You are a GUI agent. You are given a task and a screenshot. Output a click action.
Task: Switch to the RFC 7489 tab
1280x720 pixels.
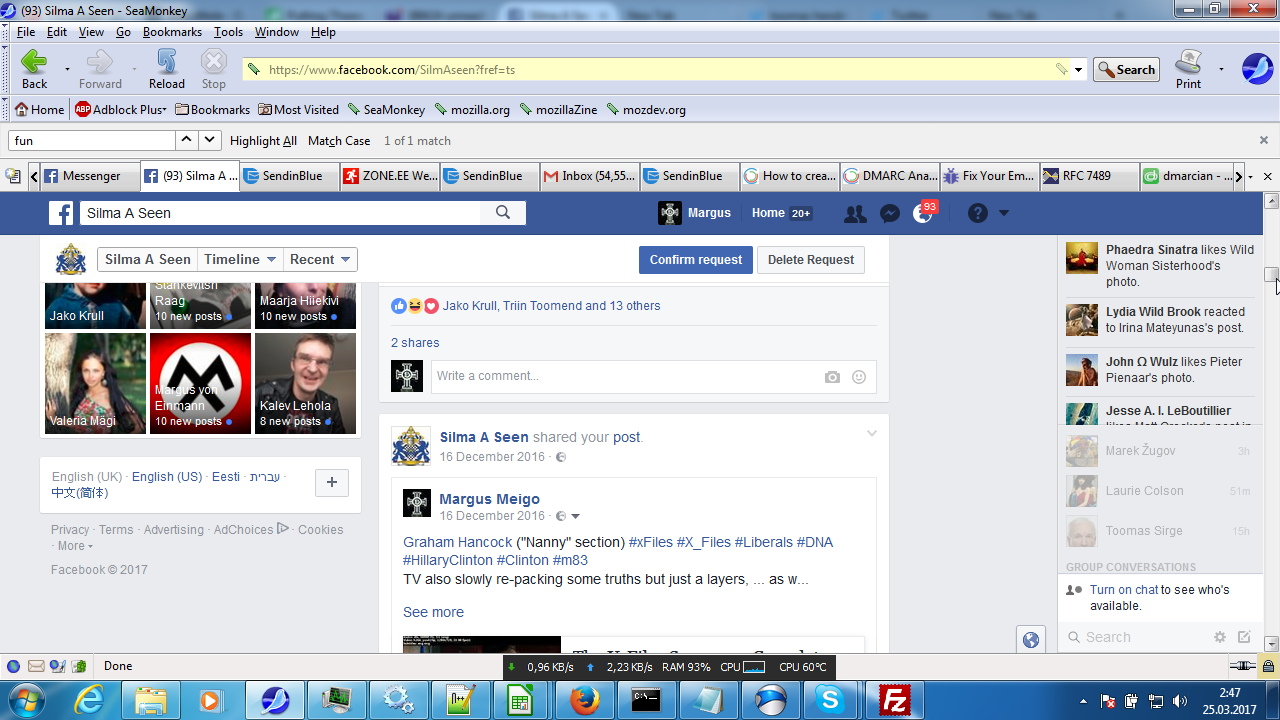click(x=1090, y=176)
